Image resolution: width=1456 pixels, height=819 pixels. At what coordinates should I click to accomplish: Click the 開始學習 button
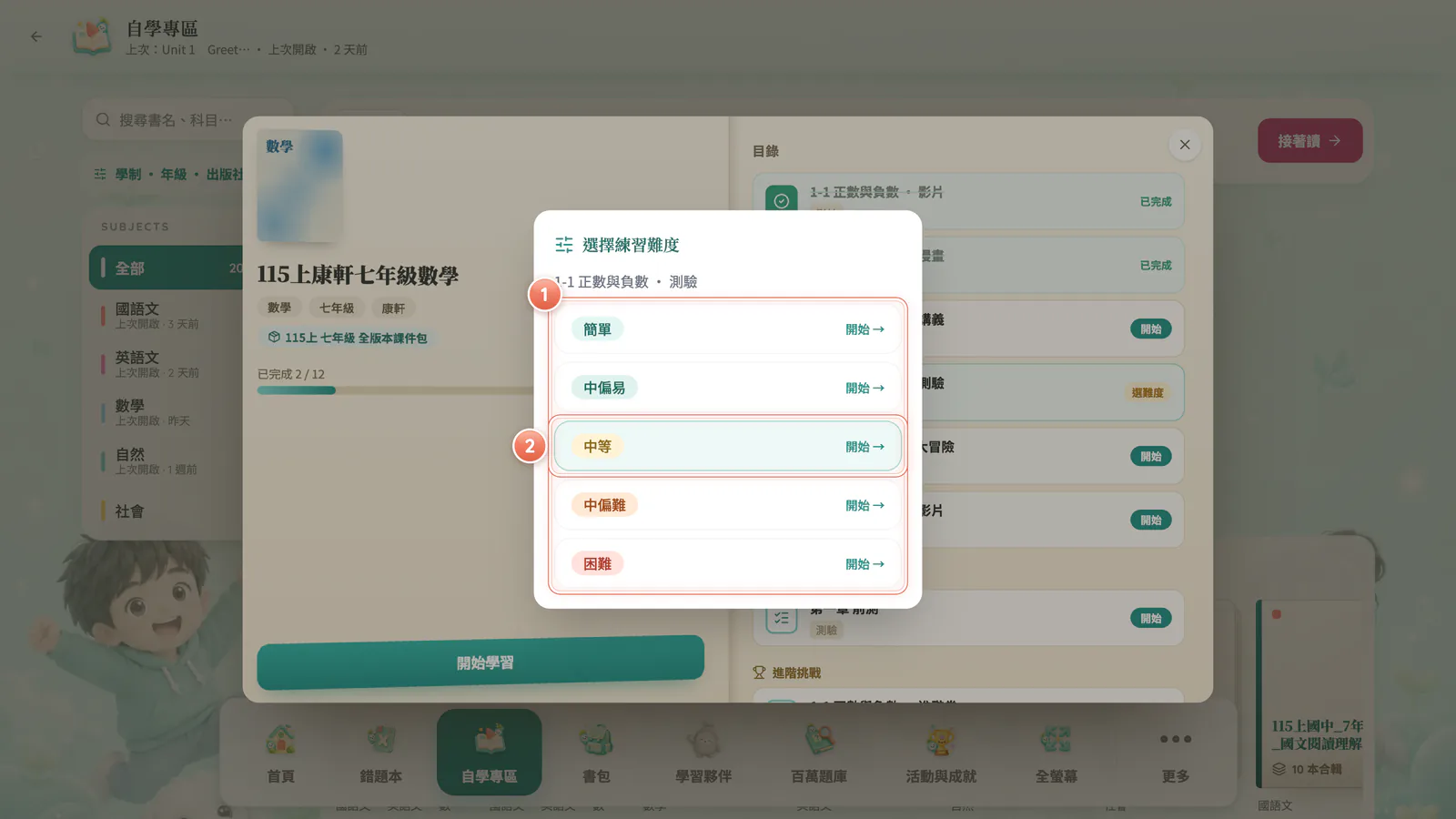480,662
